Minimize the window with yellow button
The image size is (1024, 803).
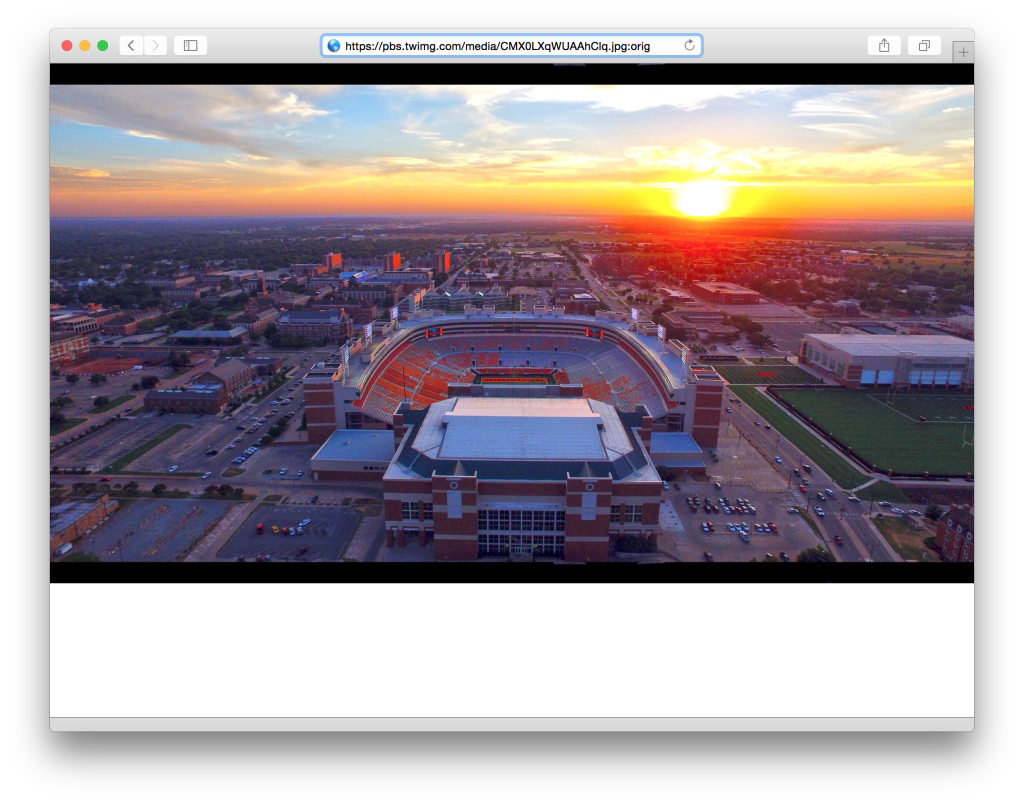85,46
